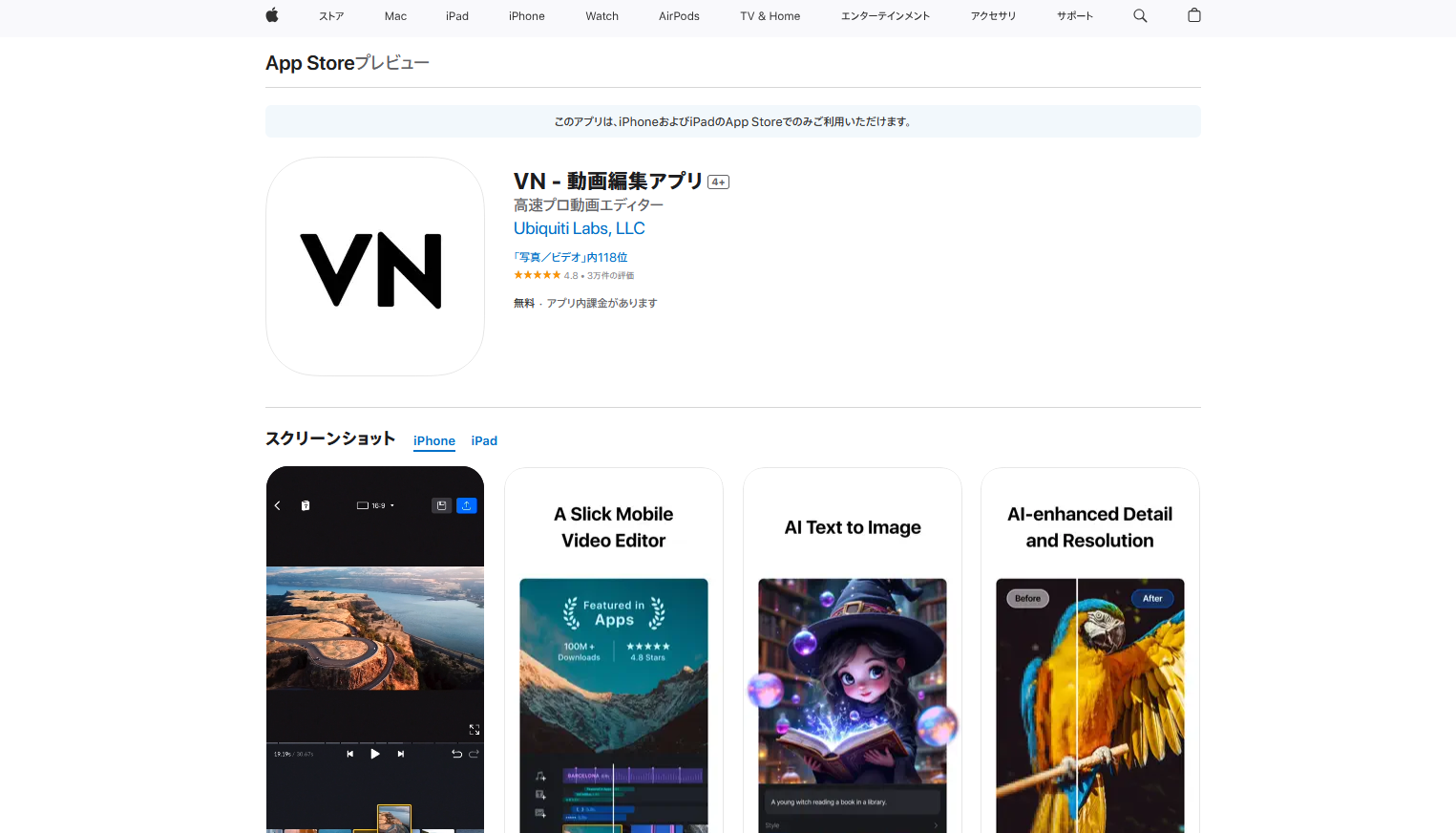
Task: Open the Watch menu in the Apple navigation
Action: pos(601,15)
